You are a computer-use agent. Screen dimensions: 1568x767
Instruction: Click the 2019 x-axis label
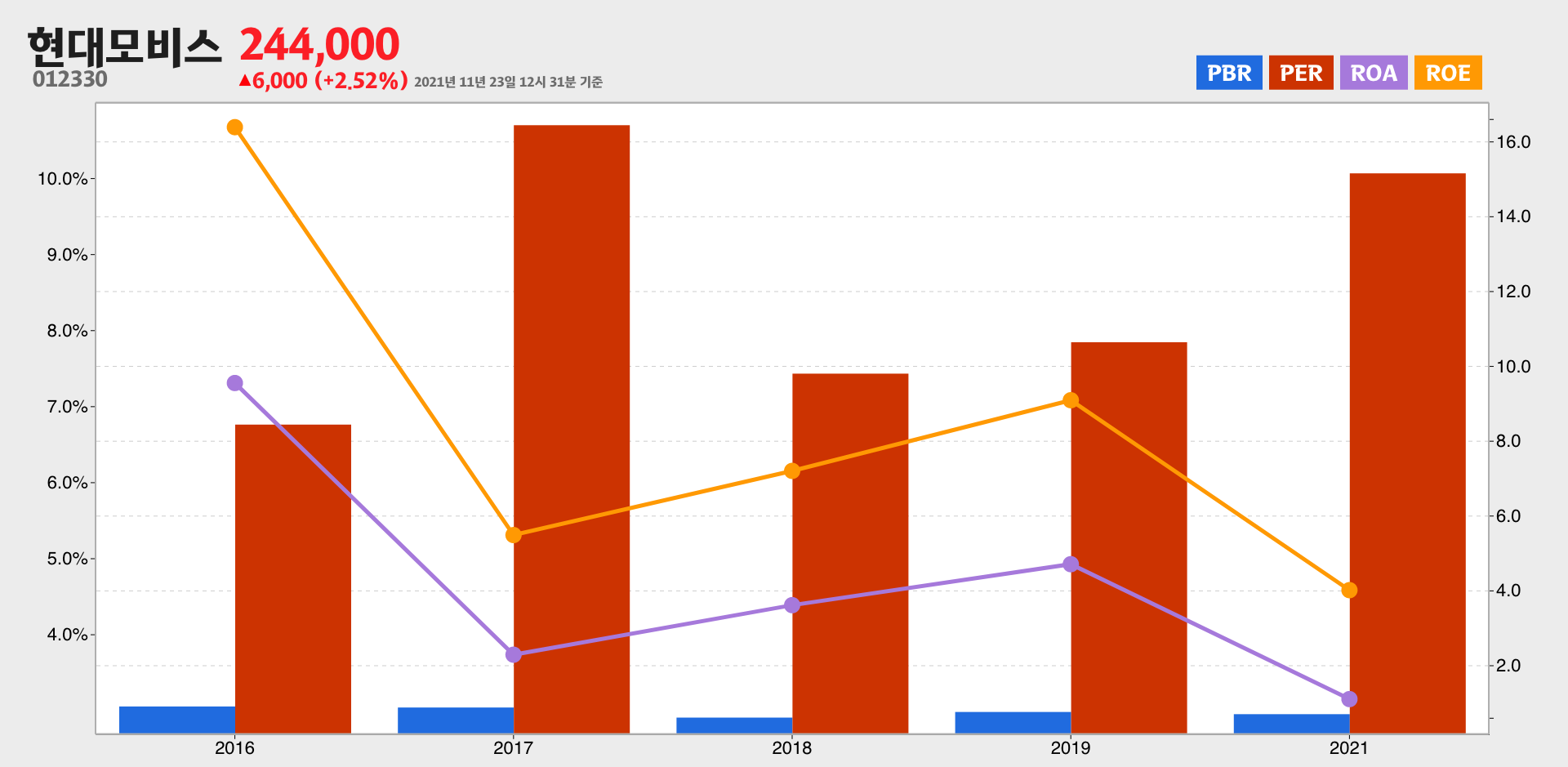[1071, 748]
